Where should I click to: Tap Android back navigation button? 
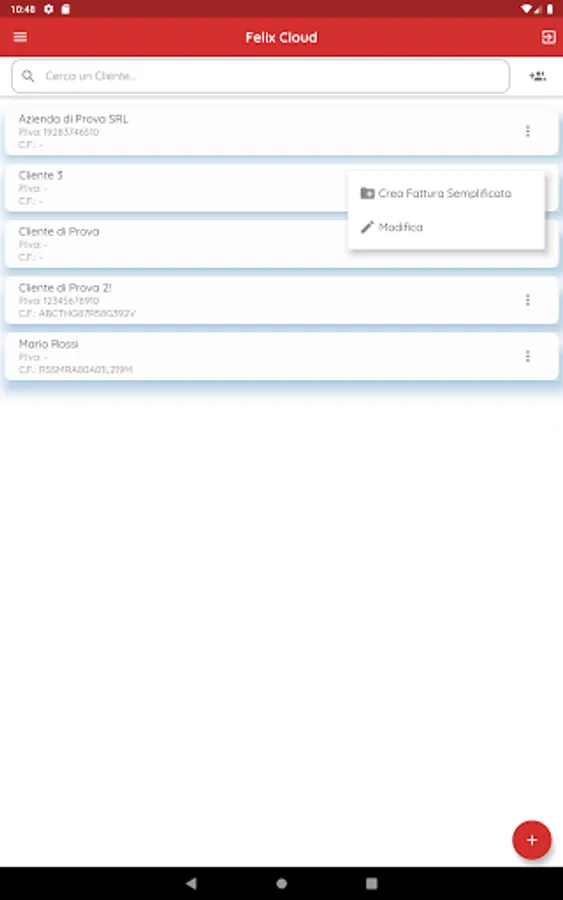192,883
